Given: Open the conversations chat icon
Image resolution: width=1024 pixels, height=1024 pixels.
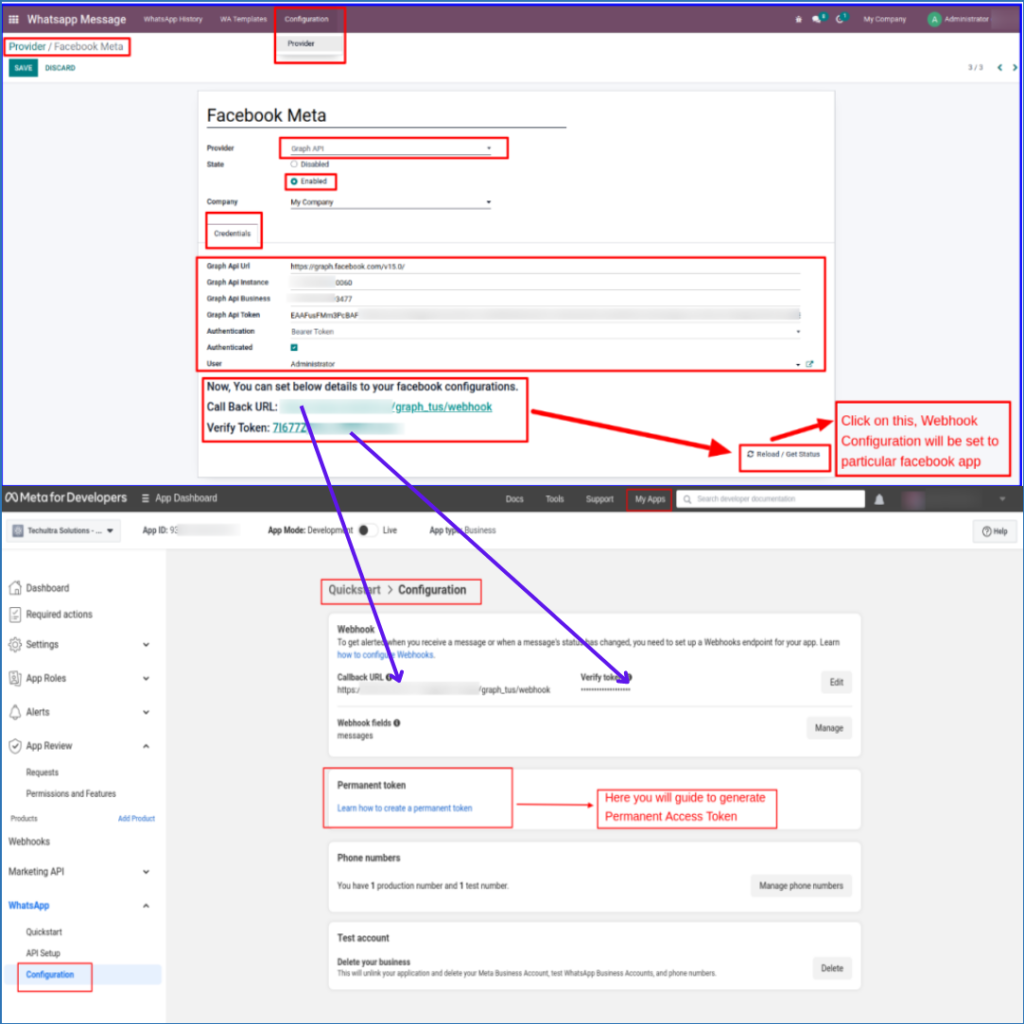Looking at the screenshot, I should (816, 19).
